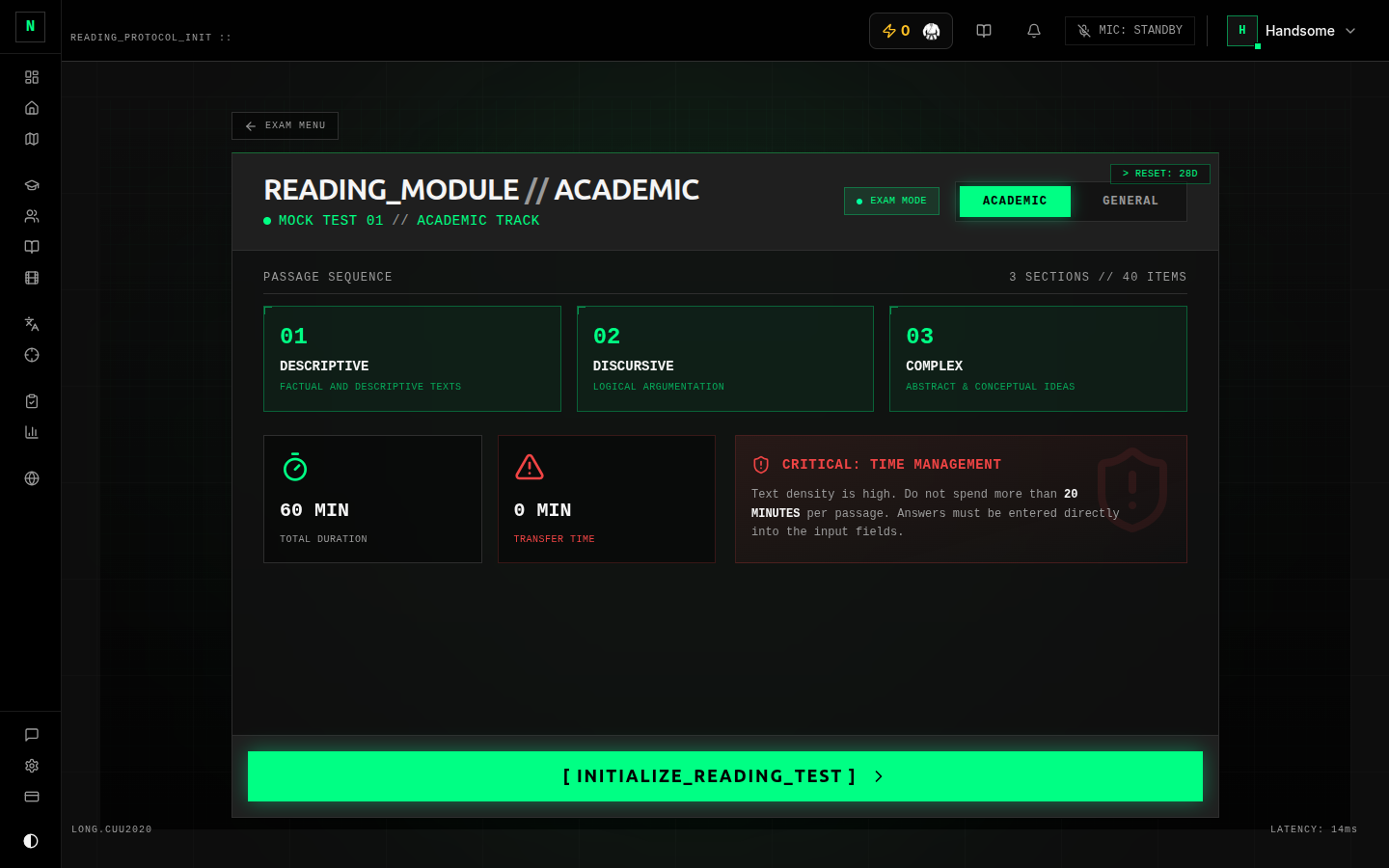Open notifications bell icon

coord(1034,31)
